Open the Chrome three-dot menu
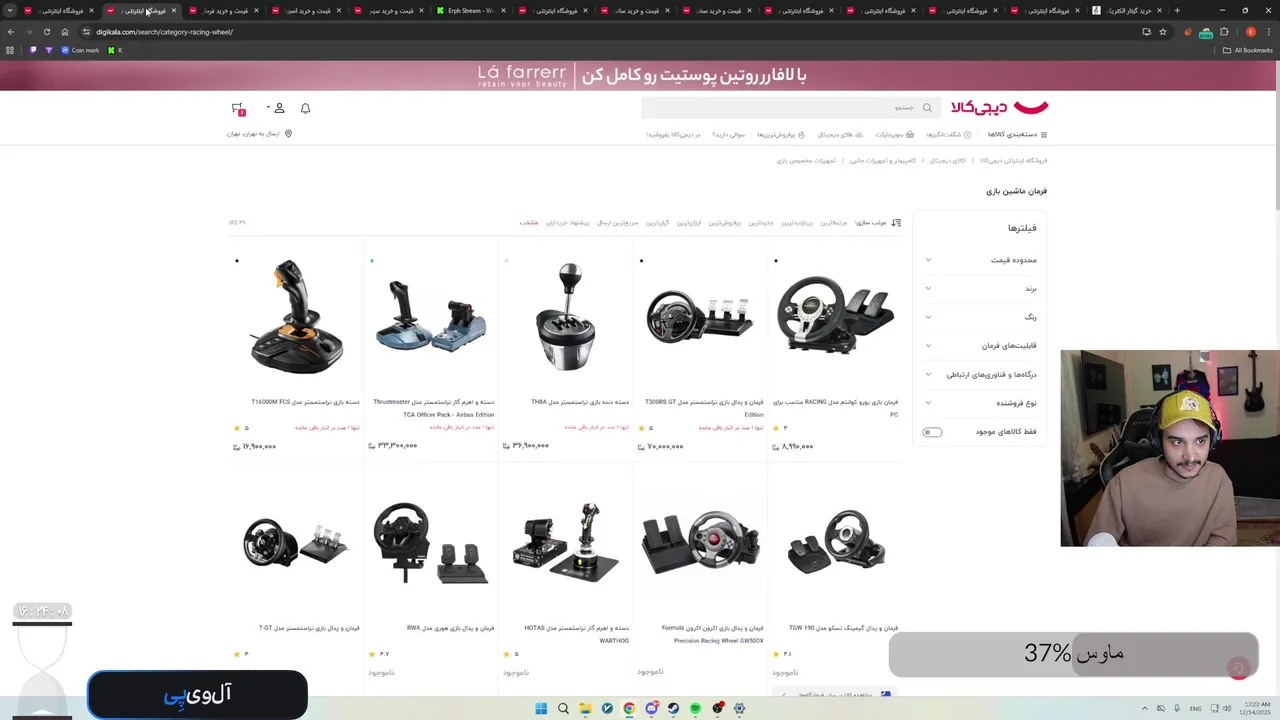 pos(1268,31)
